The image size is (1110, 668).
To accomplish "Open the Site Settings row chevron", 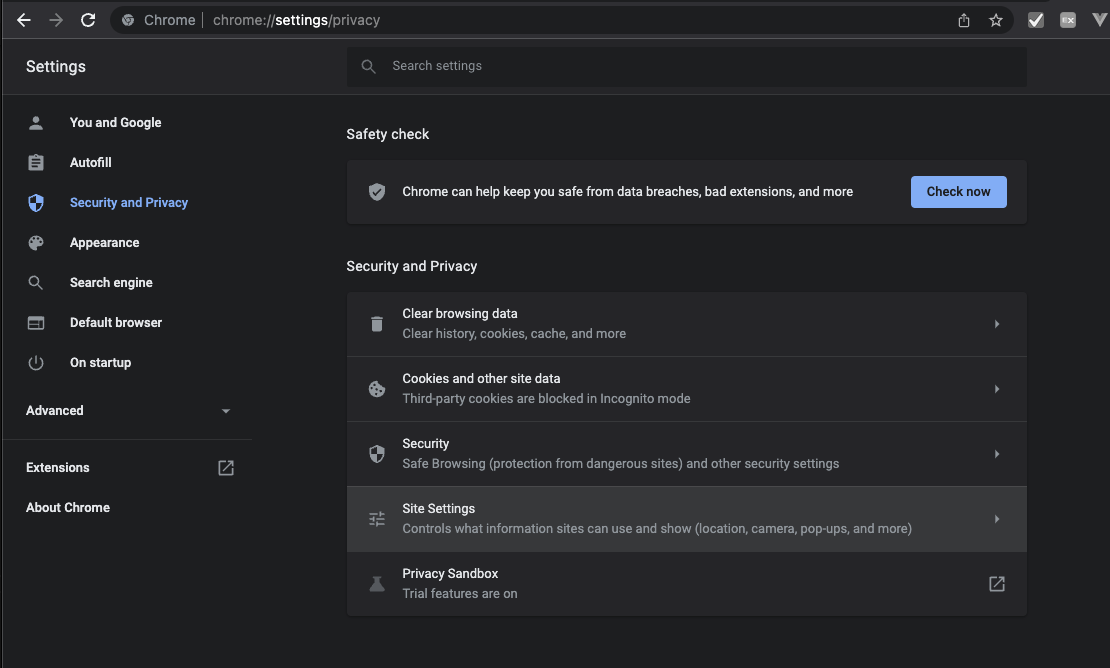I will [x=997, y=519].
